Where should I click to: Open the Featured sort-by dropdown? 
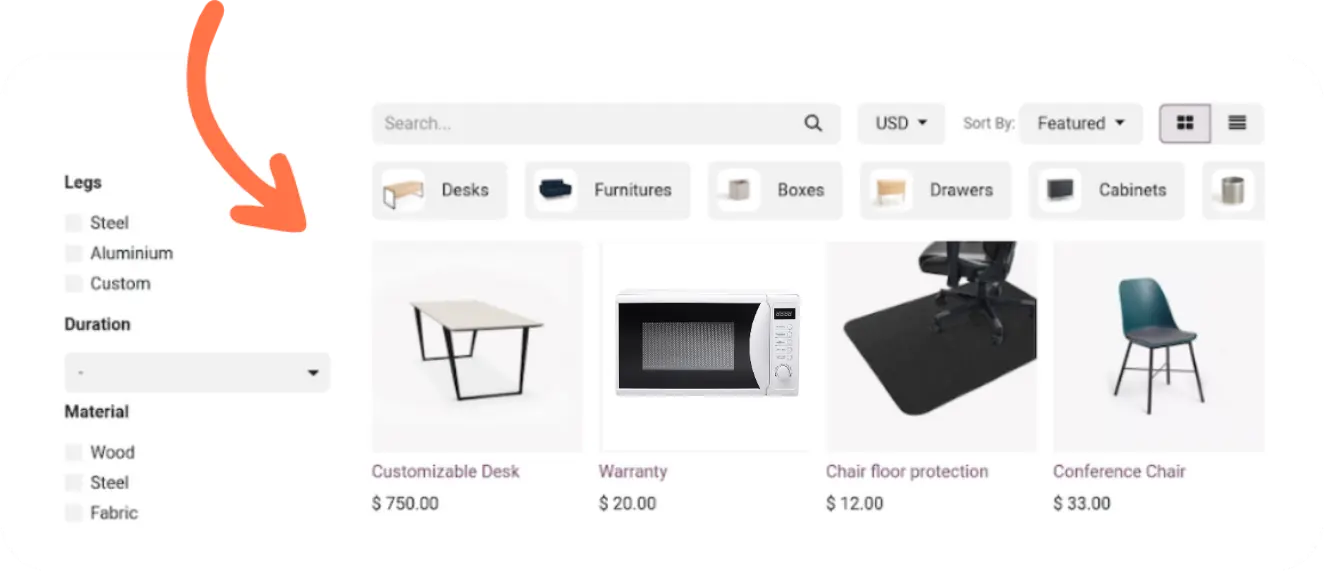(x=1081, y=123)
